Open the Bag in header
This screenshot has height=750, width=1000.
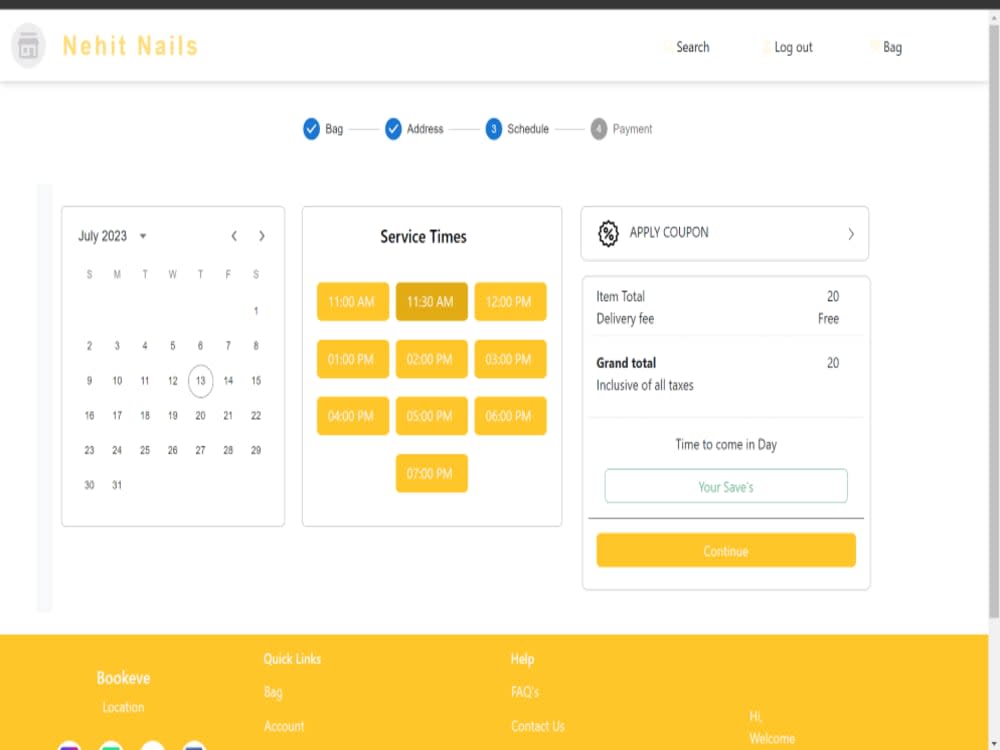[892, 47]
